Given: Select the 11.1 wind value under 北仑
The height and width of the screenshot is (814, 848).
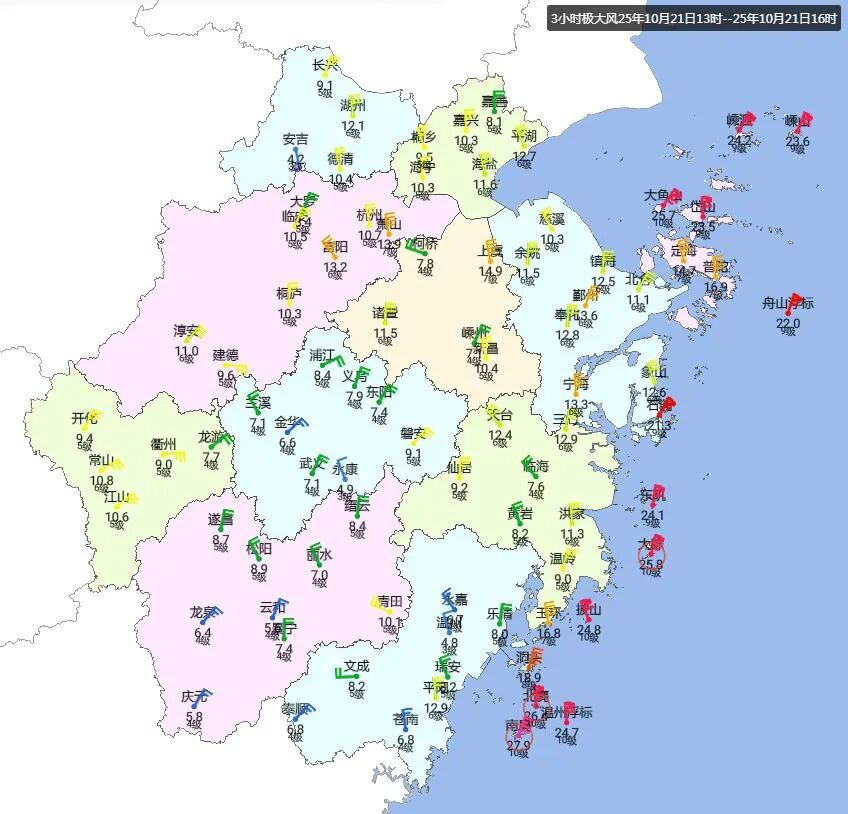Looking at the screenshot, I should [x=638, y=300].
